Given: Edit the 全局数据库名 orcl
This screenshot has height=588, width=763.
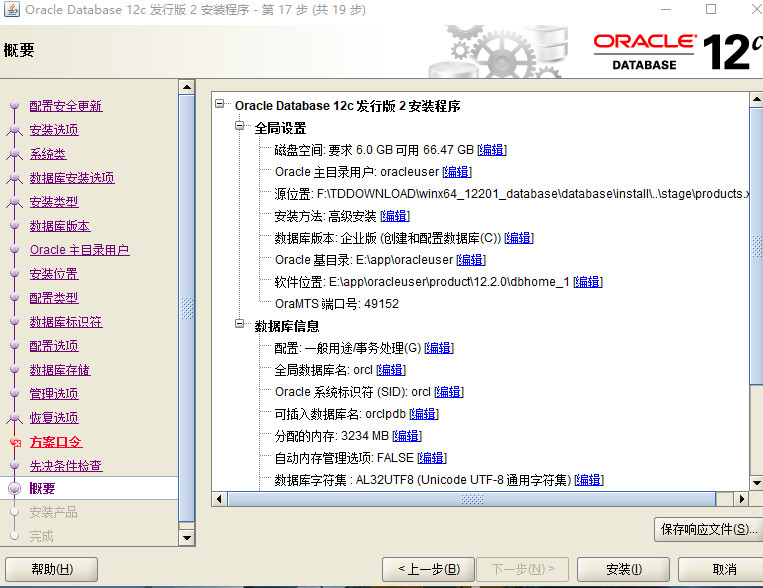Looking at the screenshot, I should coord(391,370).
